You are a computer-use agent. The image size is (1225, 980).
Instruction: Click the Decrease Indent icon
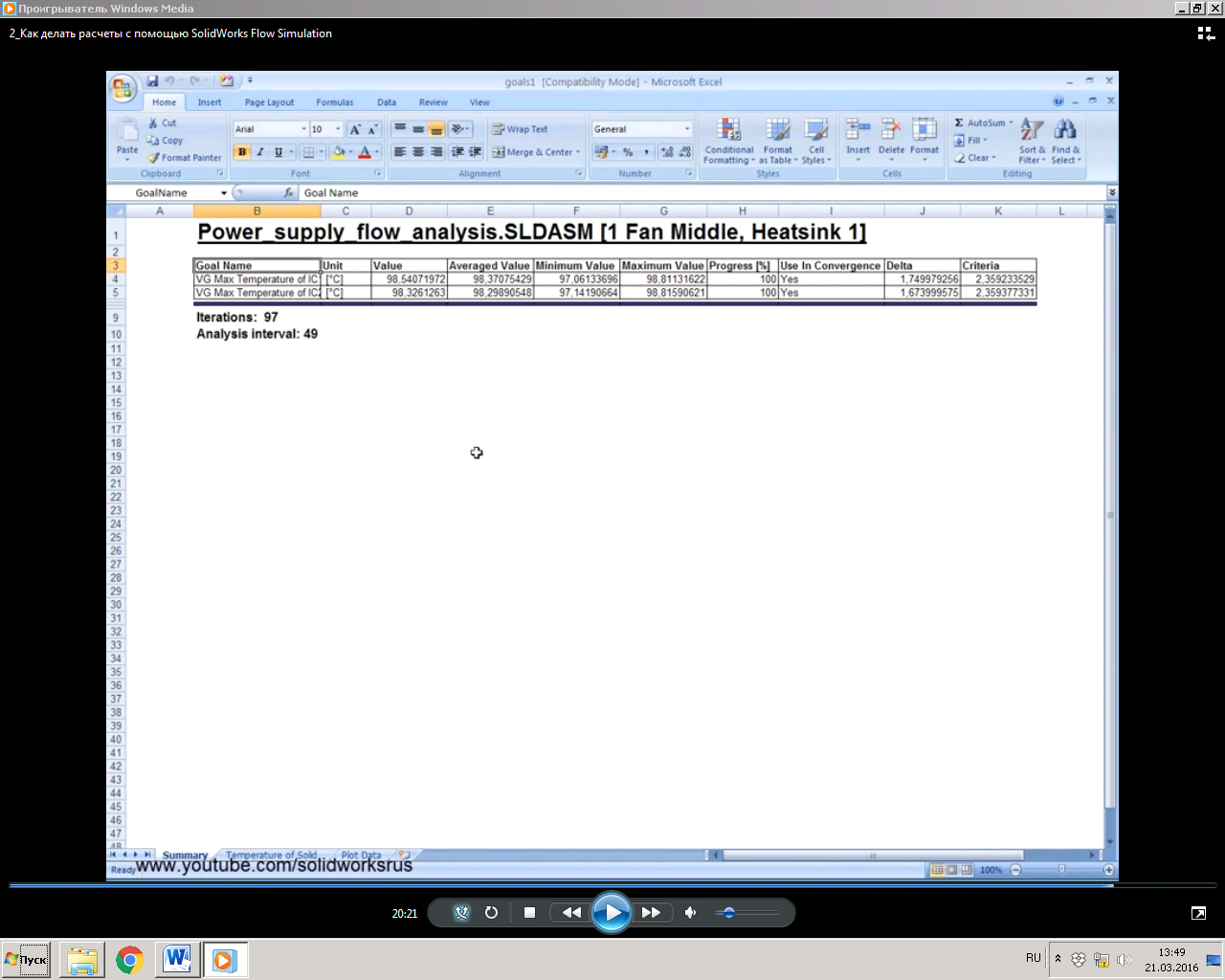pos(457,152)
